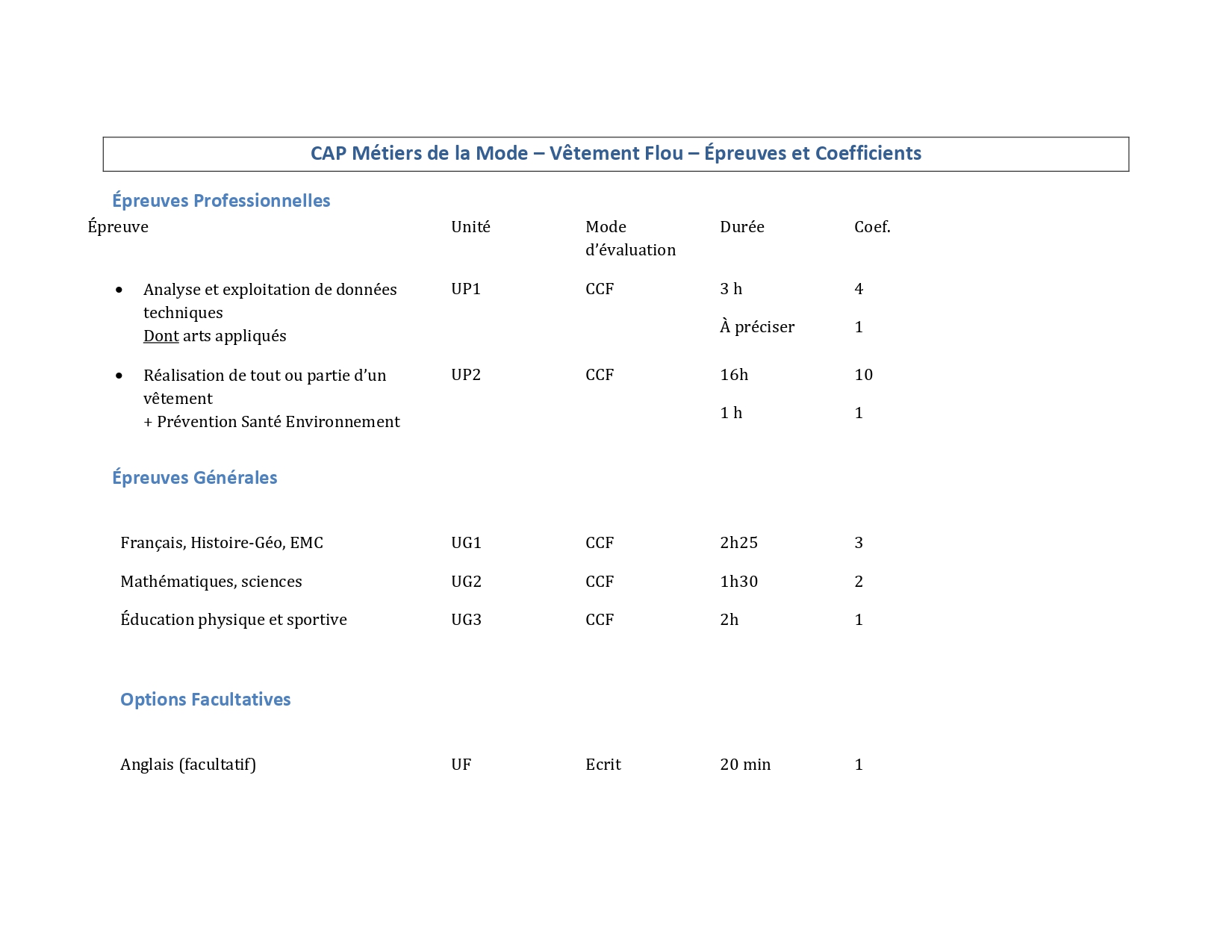
Task: Select the heading 'Épreuves Professionnelles'
Action: point(221,200)
